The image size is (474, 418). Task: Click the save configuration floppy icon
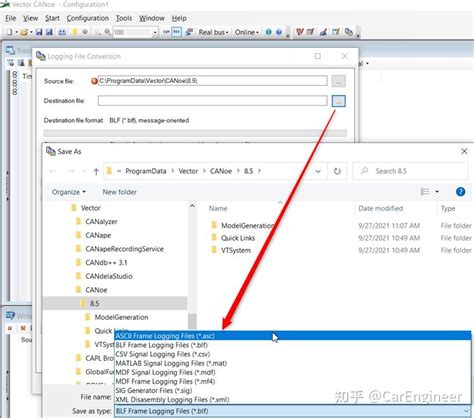coord(39,32)
